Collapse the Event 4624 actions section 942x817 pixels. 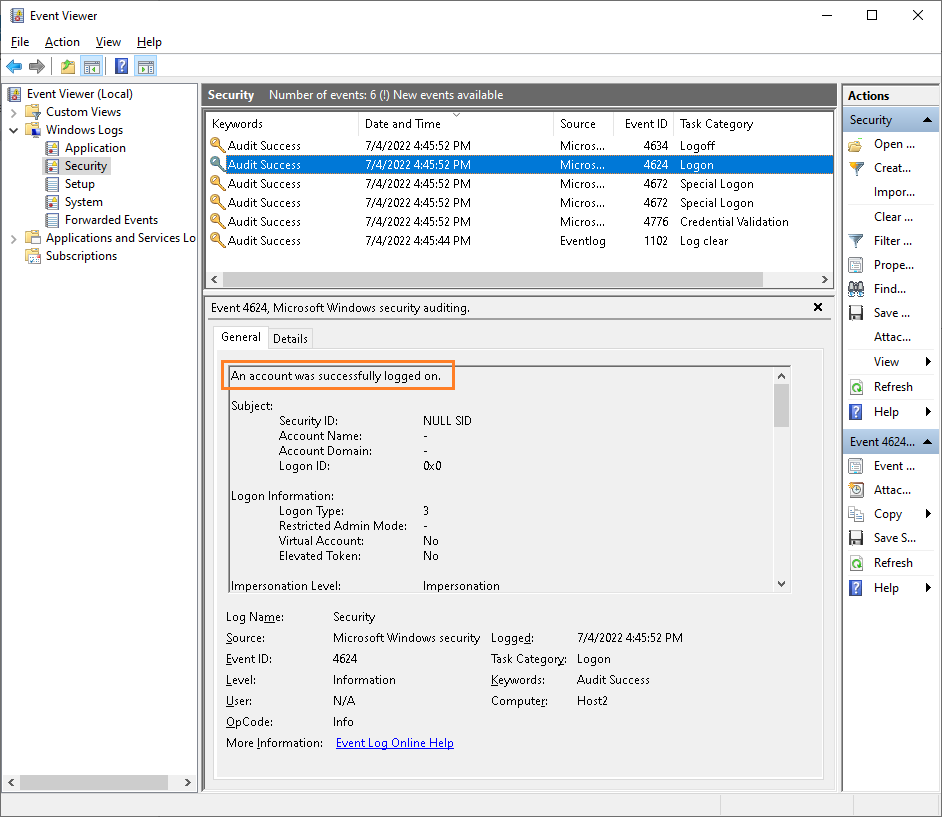(x=929, y=441)
